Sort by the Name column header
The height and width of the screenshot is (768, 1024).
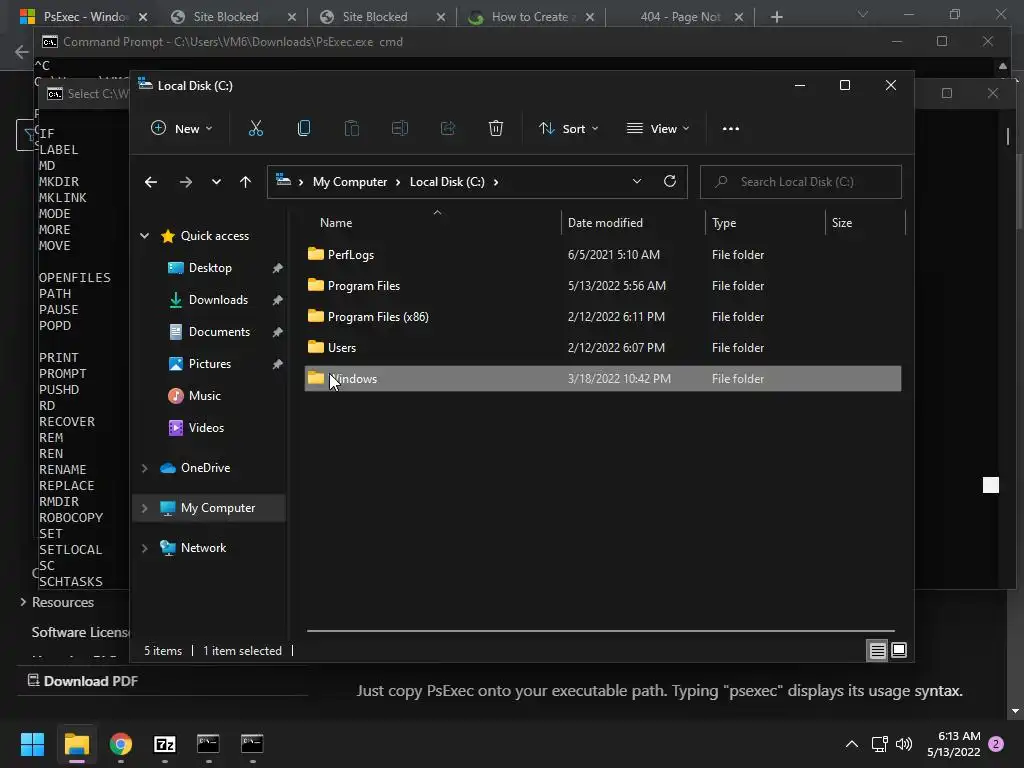(x=336, y=223)
